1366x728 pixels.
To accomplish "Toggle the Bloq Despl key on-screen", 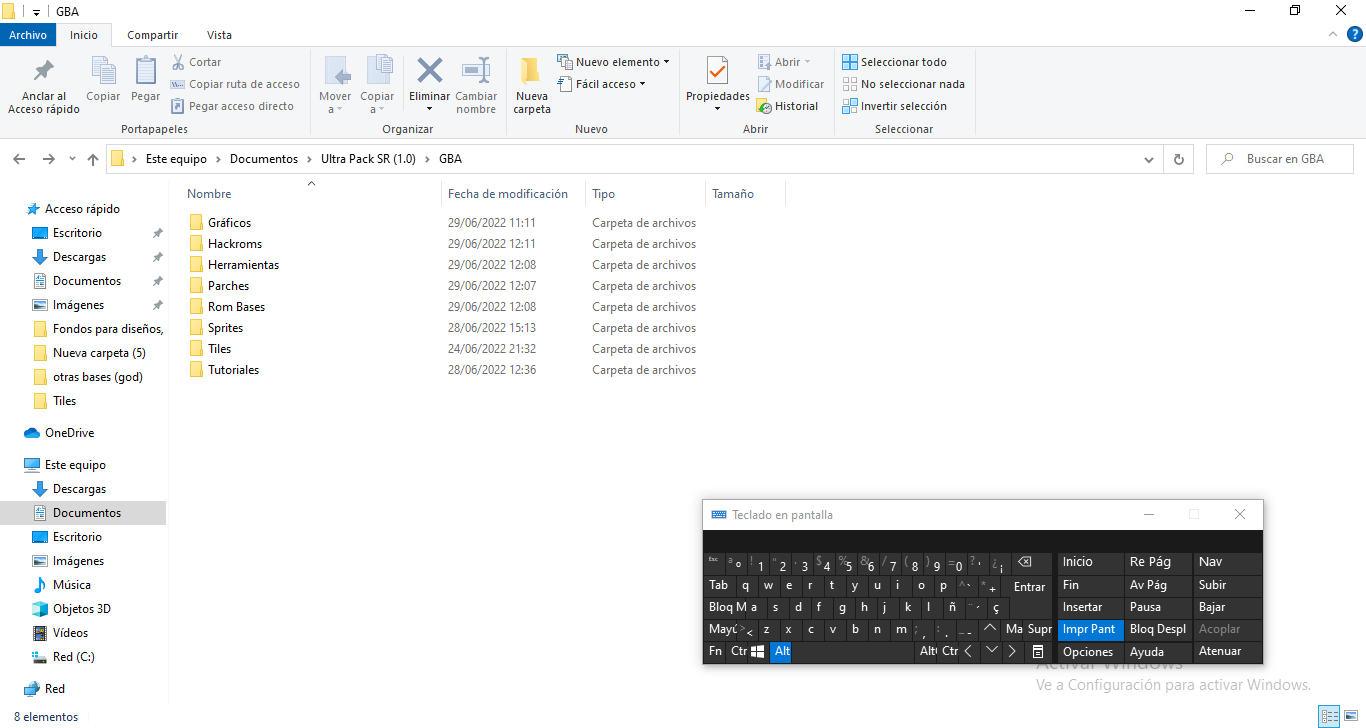I will [1157, 629].
